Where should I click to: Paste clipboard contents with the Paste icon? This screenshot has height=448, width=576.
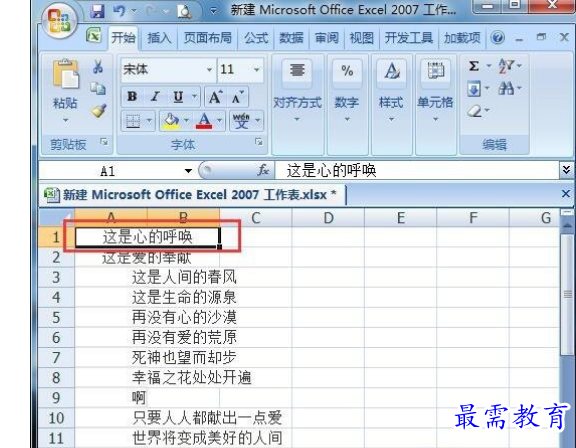[x=65, y=74]
